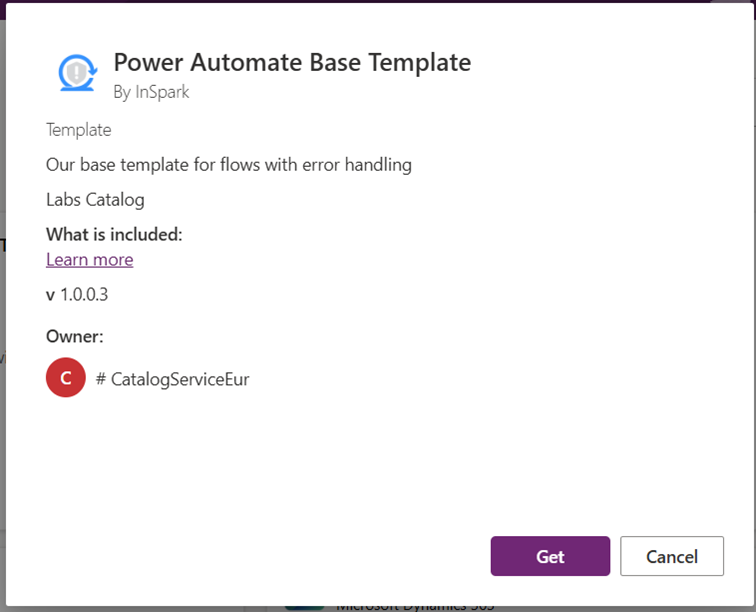Click the Owner heading

75,336
